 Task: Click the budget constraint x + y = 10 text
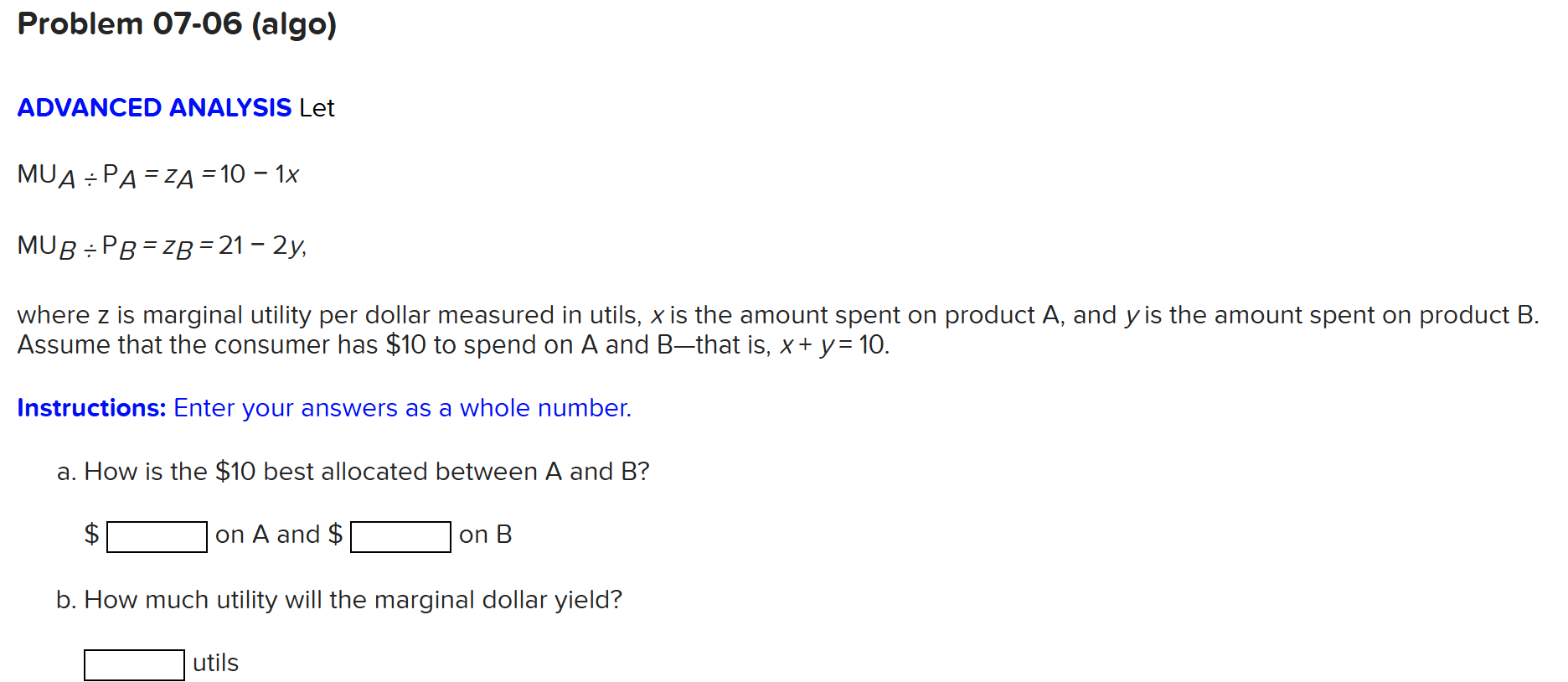coord(832,344)
